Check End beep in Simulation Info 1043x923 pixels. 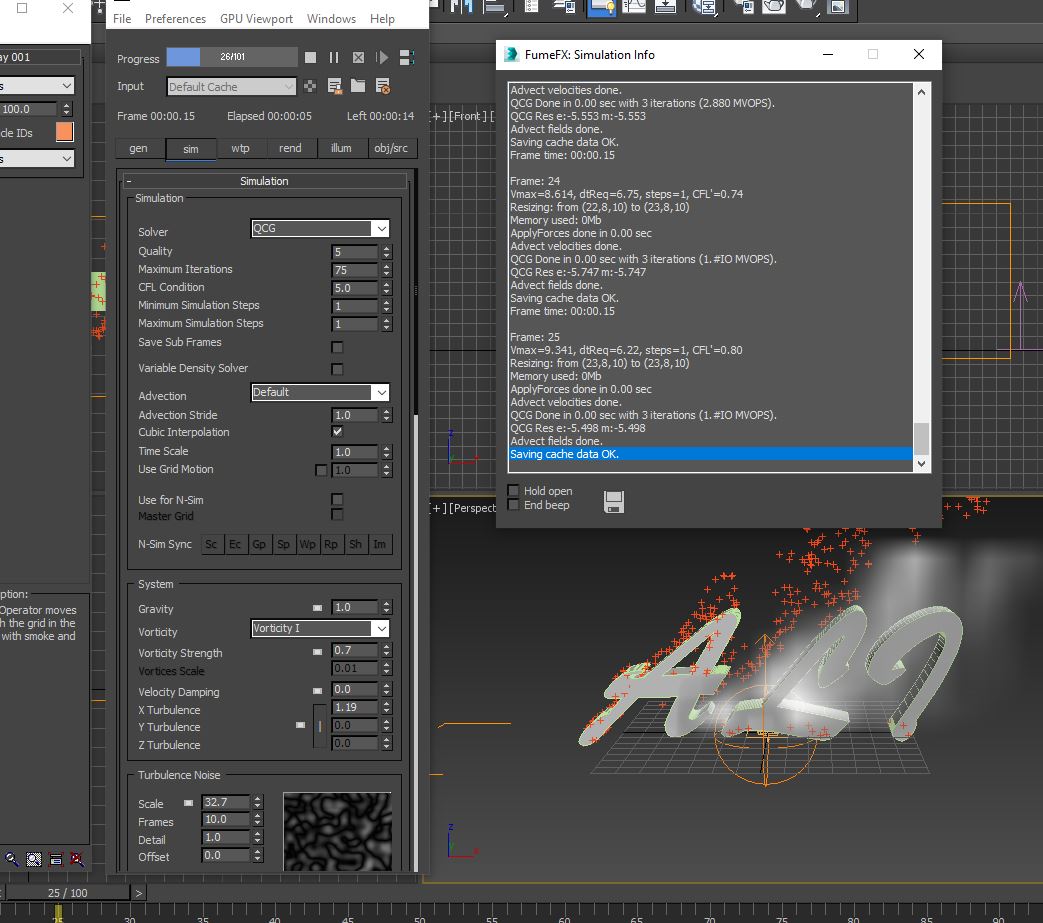click(x=514, y=505)
